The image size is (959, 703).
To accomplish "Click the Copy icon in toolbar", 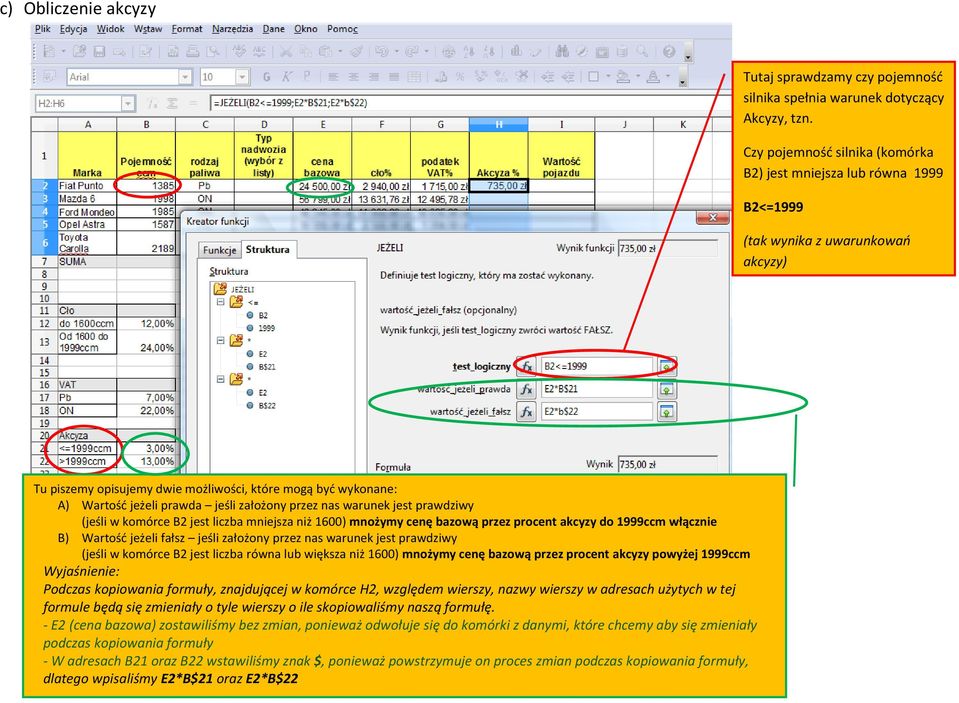I will [x=306, y=52].
